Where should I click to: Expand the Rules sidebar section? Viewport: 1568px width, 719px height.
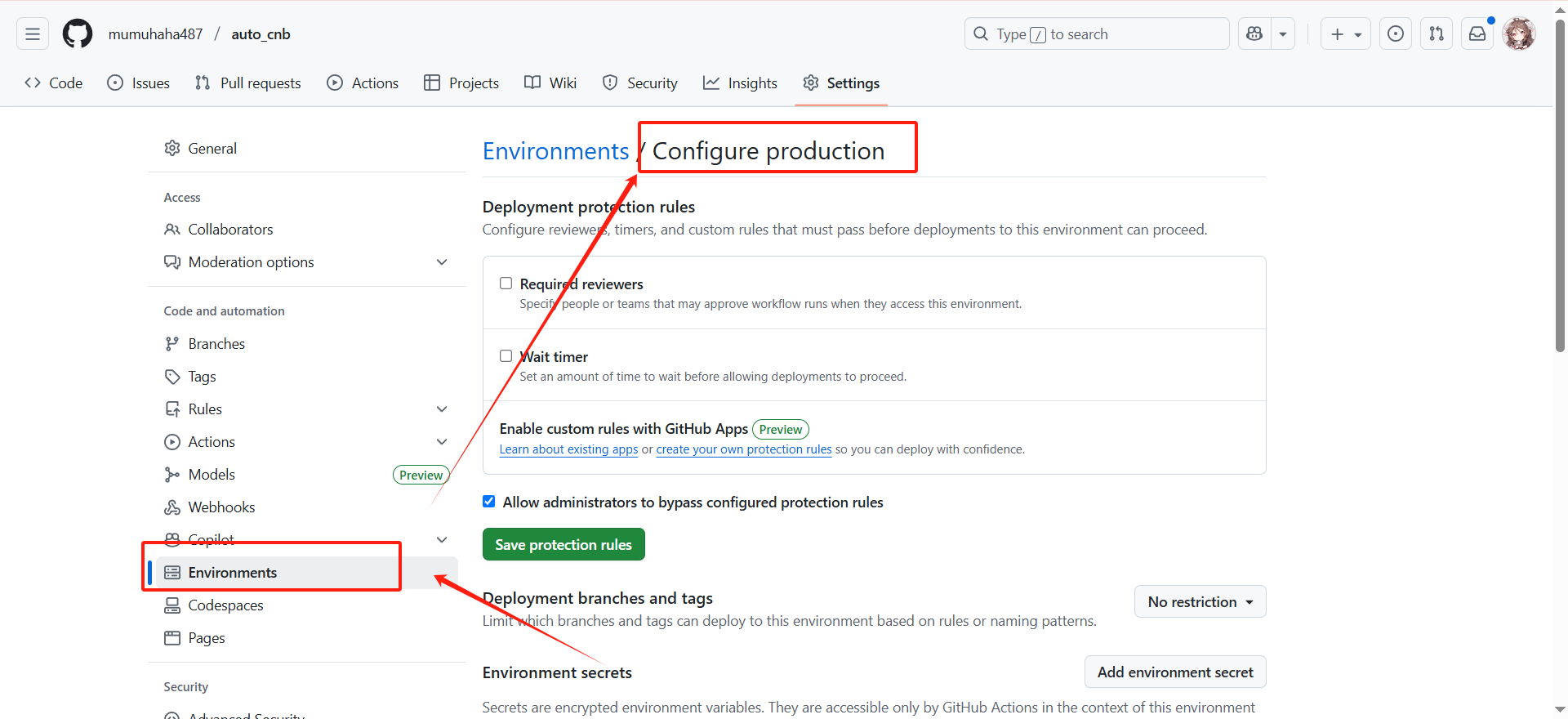pyautogui.click(x=442, y=409)
